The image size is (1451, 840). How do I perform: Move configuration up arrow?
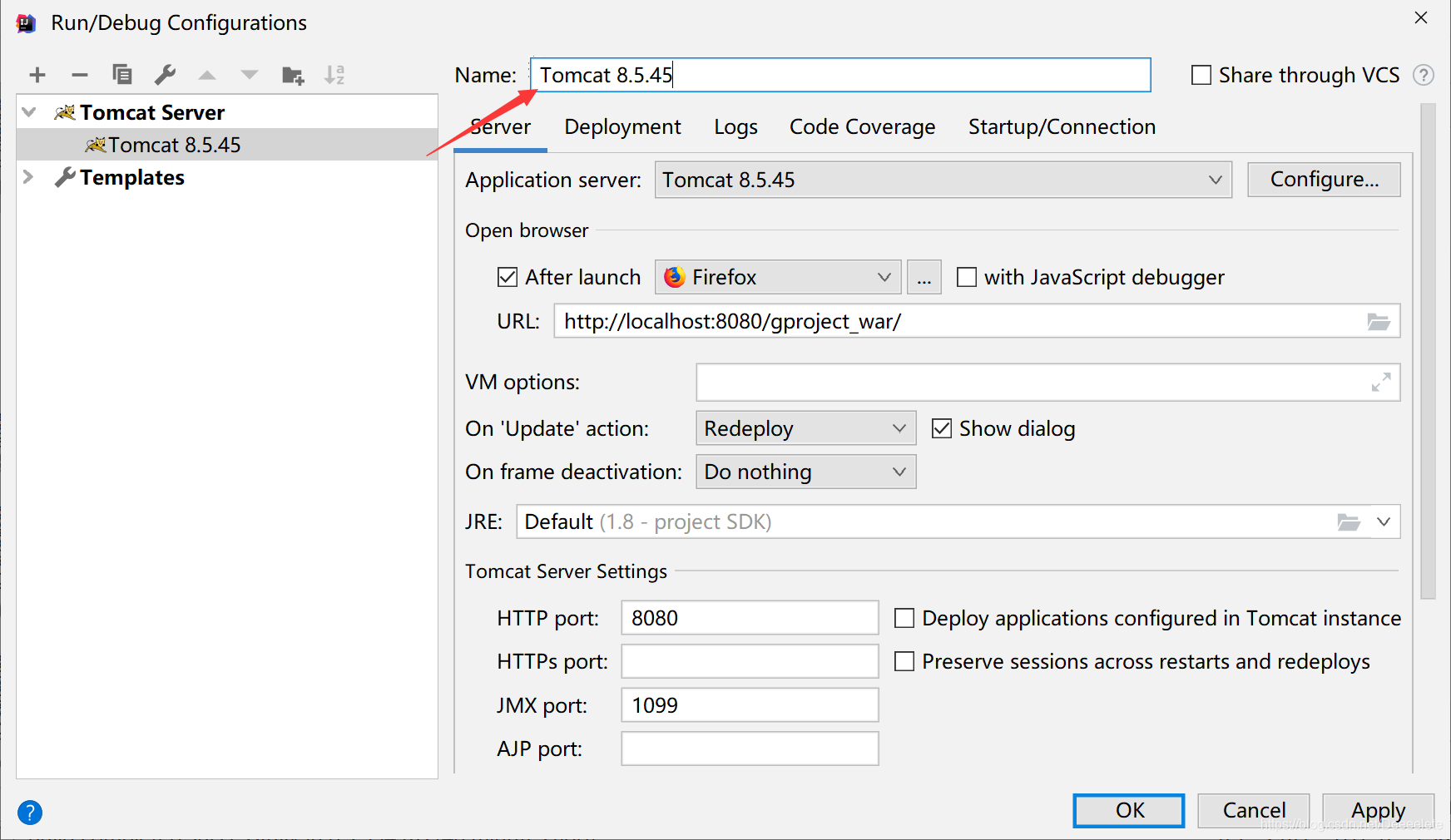point(207,76)
